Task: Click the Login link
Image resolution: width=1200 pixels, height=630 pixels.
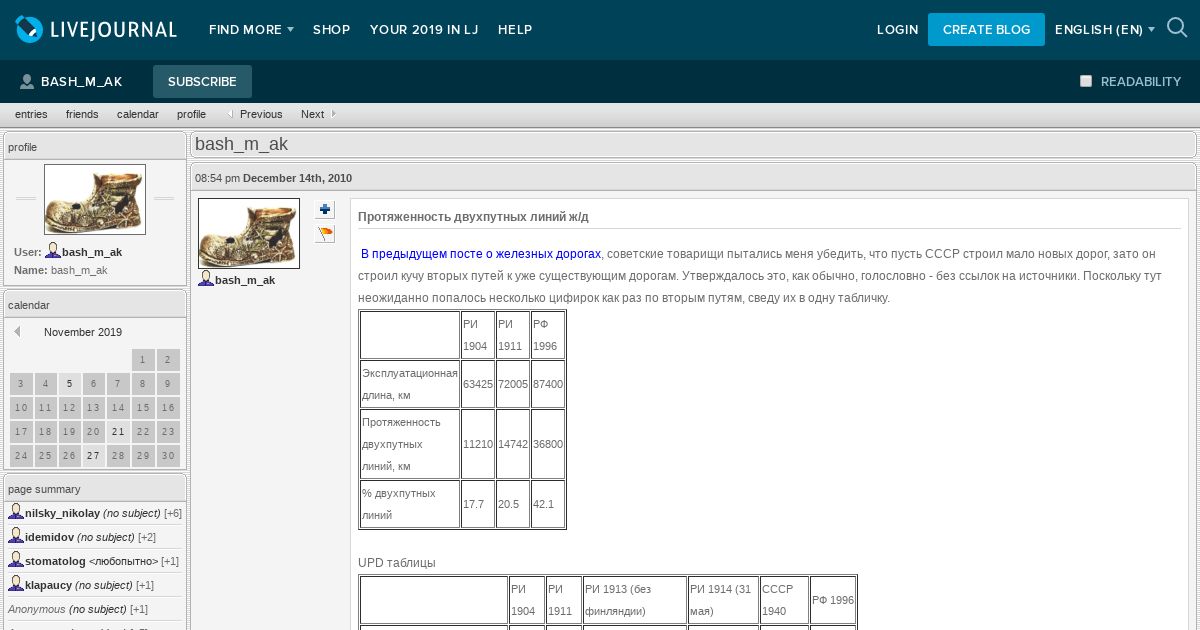Action: click(x=898, y=30)
